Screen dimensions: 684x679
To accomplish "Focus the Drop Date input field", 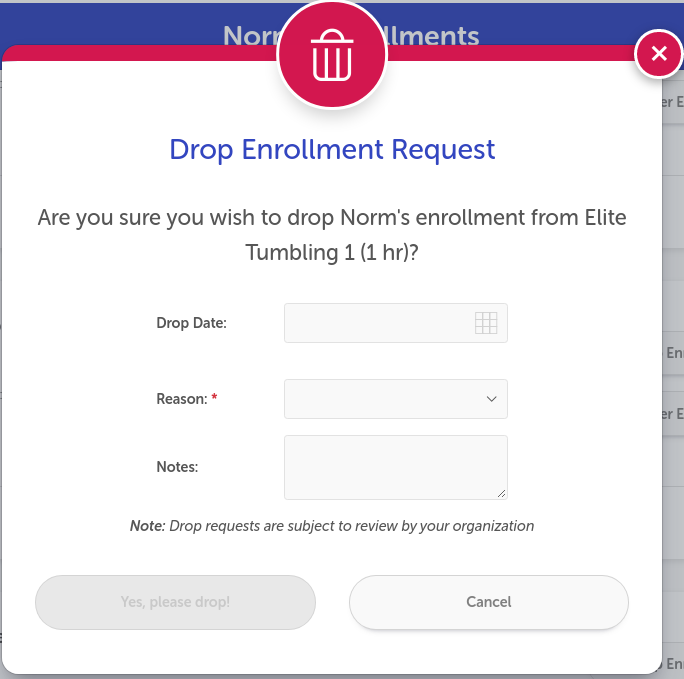I will [396, 323].
